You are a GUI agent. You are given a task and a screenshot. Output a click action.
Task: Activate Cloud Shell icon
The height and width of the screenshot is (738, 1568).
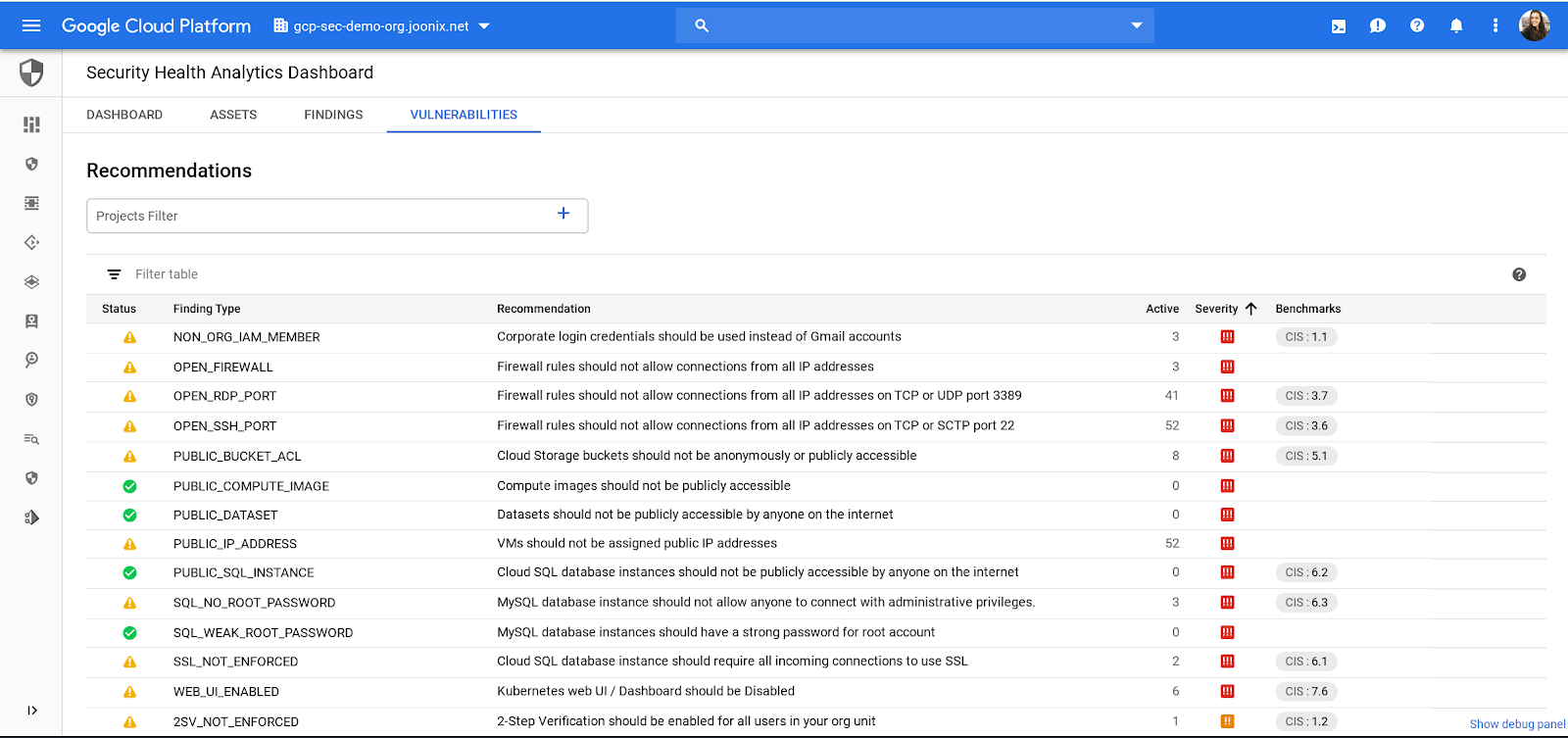1339,25
